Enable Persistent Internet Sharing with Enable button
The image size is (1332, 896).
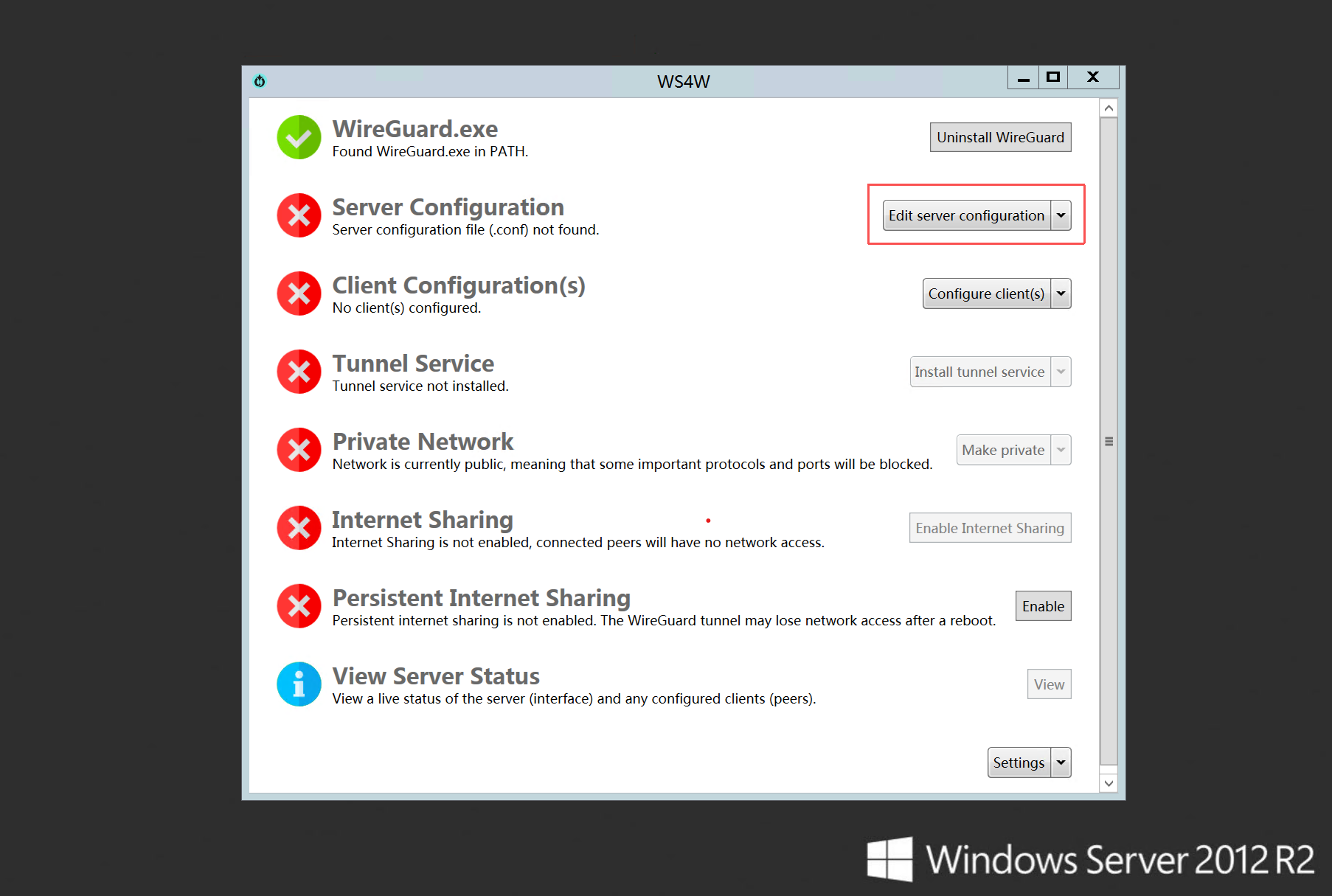[1043, 606]
